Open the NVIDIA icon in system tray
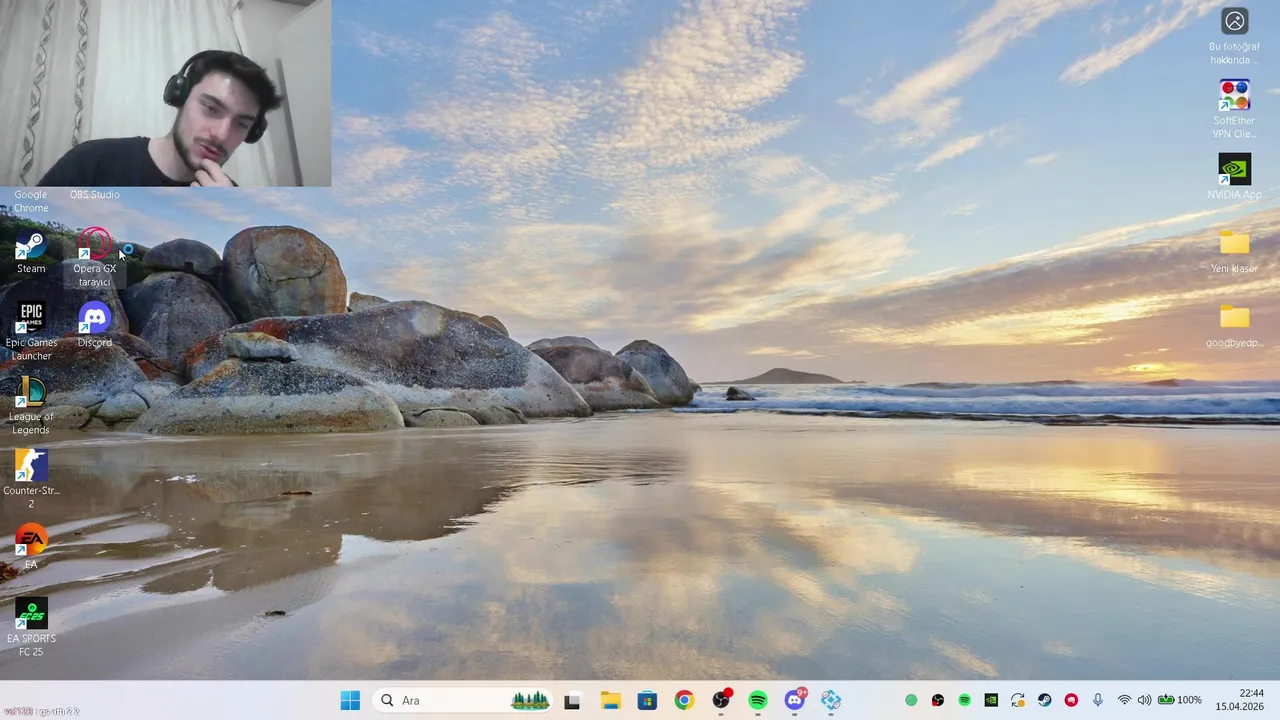1280x720 pixels. coord(991,700)
